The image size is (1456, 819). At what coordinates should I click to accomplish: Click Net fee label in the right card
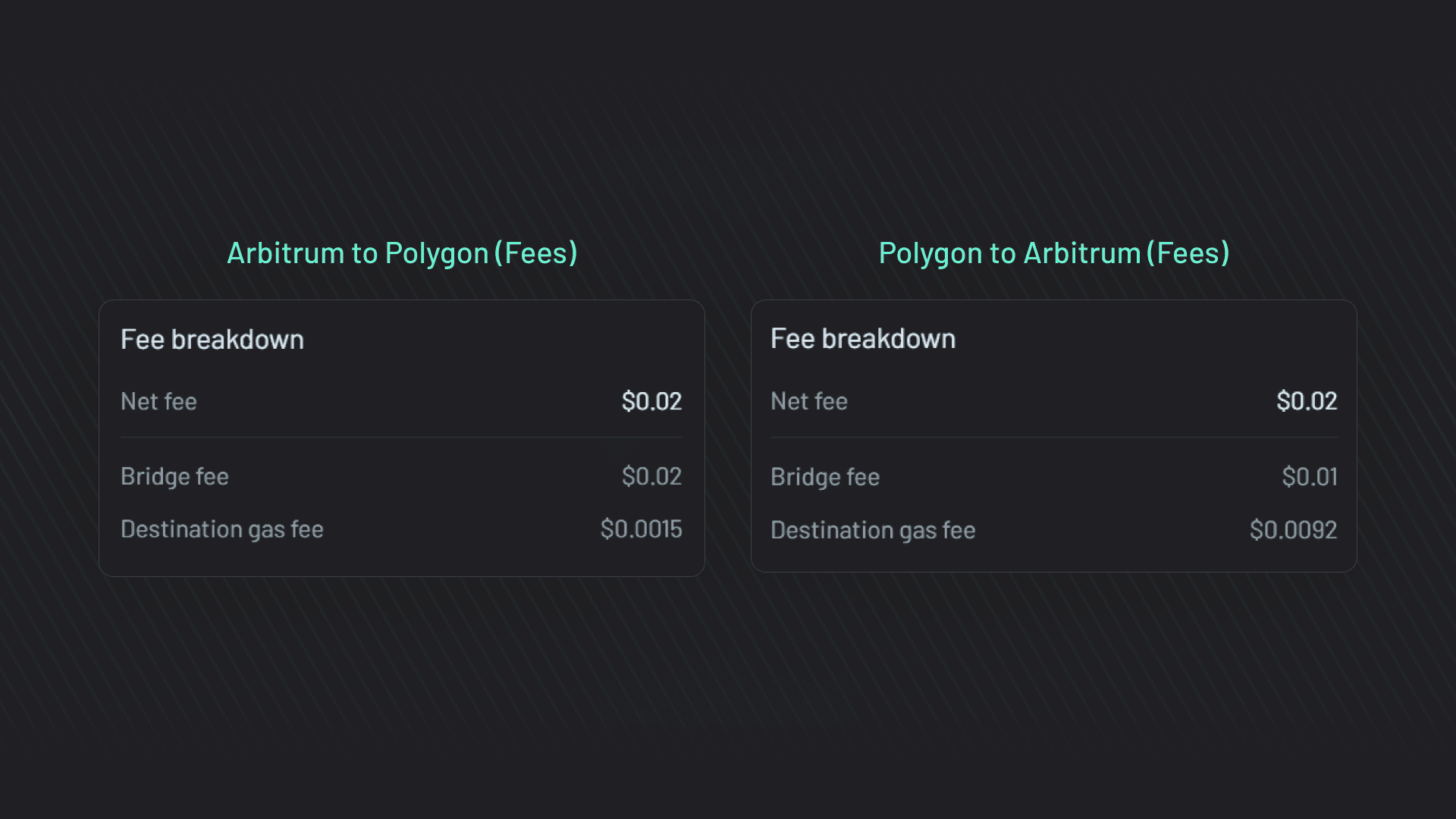point(809,401)
